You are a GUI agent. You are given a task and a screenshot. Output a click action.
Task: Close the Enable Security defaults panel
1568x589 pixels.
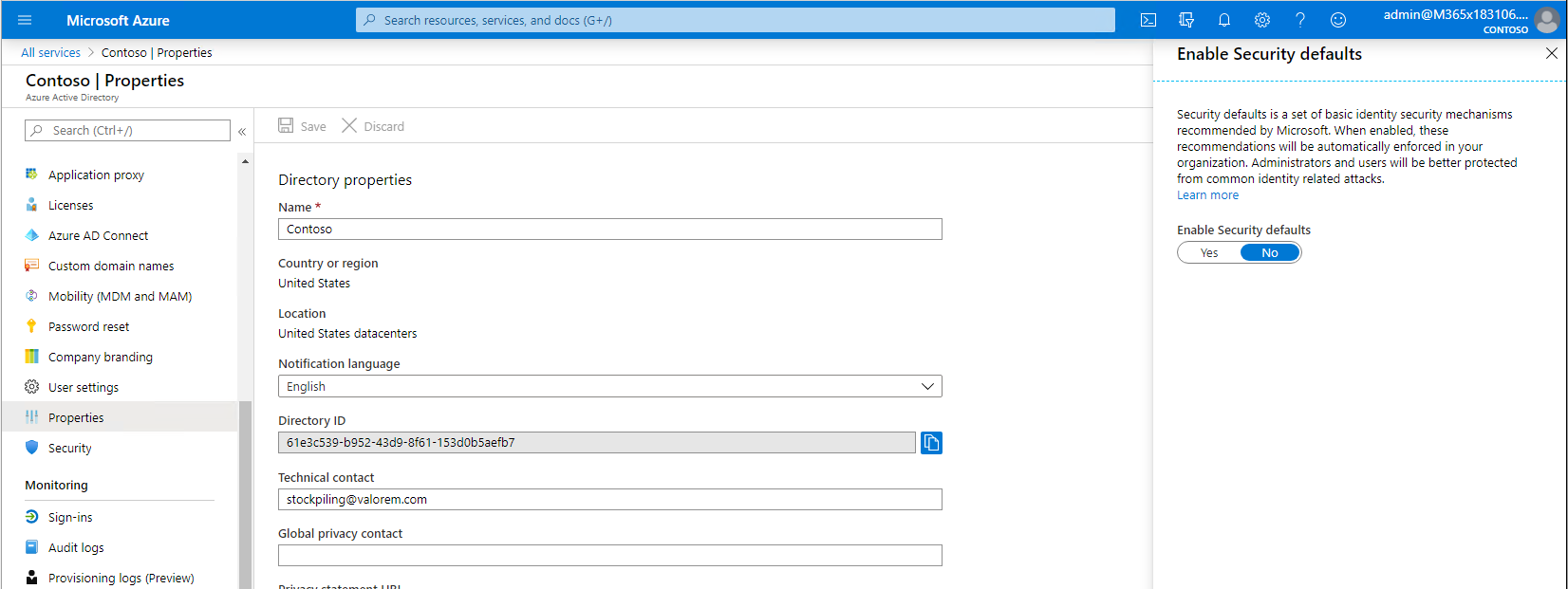[x=1551, y=54]
